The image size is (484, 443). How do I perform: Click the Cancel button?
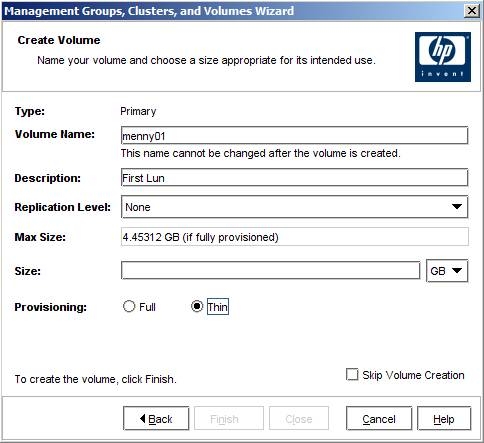pyautogui.click(x=379, y=418)
